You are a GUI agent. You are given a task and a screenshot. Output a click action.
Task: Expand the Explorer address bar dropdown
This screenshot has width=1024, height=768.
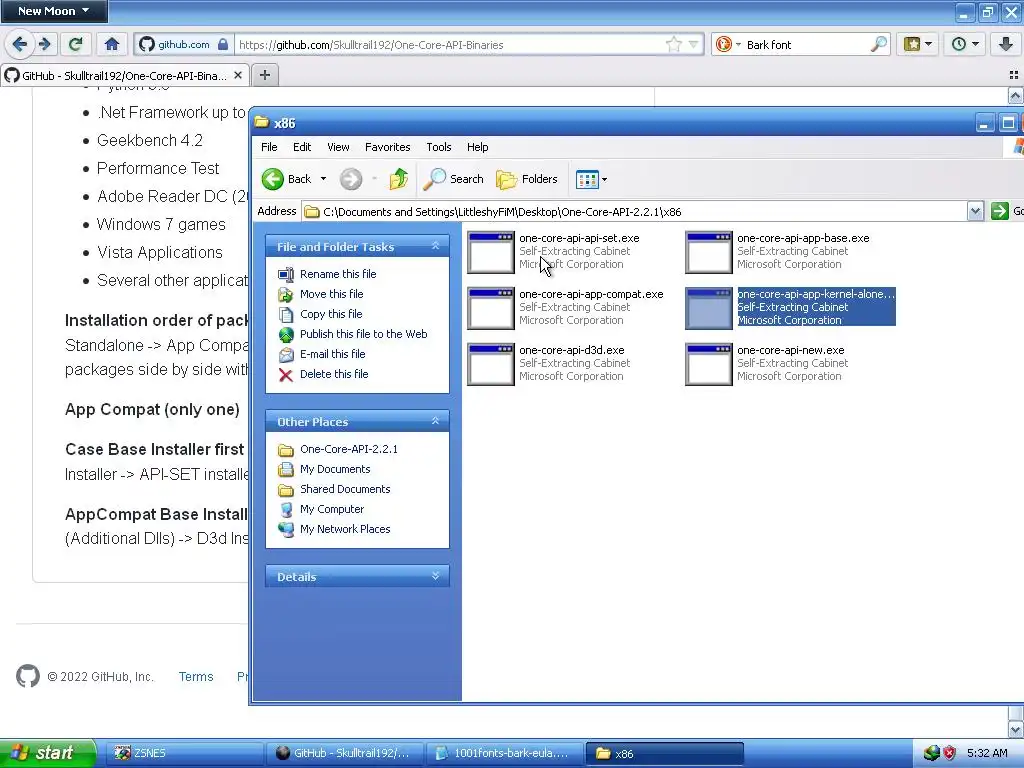(x=975, y=212)
